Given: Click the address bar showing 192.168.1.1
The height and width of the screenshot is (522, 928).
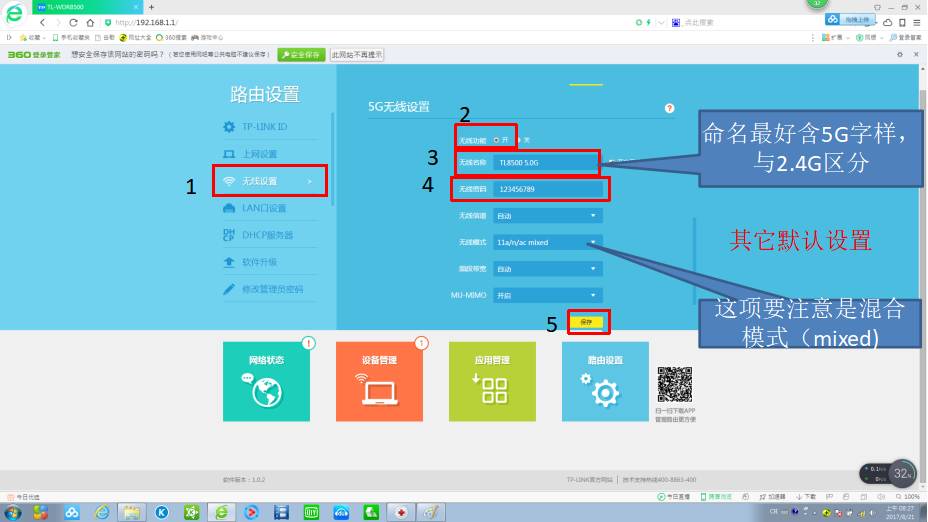Looking at the screenshot, I should point(367,22).
